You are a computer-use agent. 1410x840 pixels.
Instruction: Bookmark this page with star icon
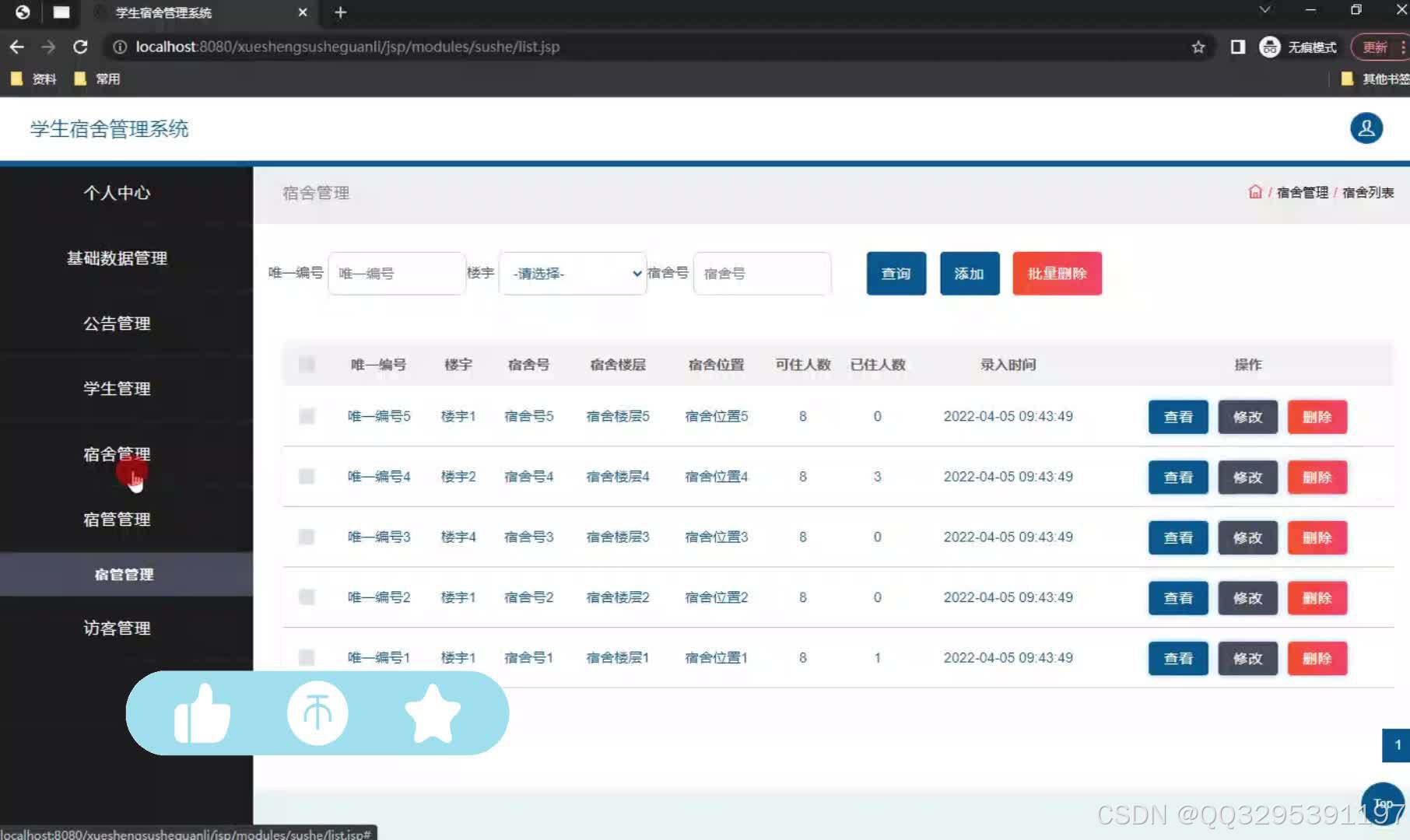click(1198, 47)
